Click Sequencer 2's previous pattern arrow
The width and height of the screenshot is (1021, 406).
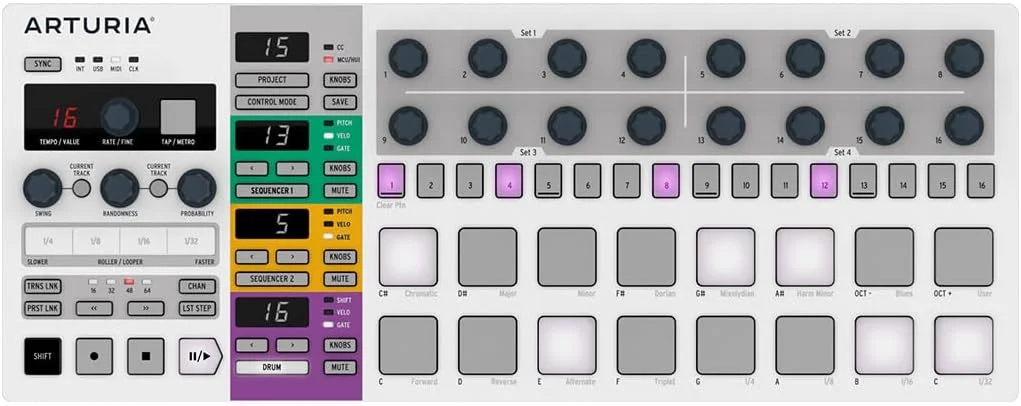[x=252, y=257]
